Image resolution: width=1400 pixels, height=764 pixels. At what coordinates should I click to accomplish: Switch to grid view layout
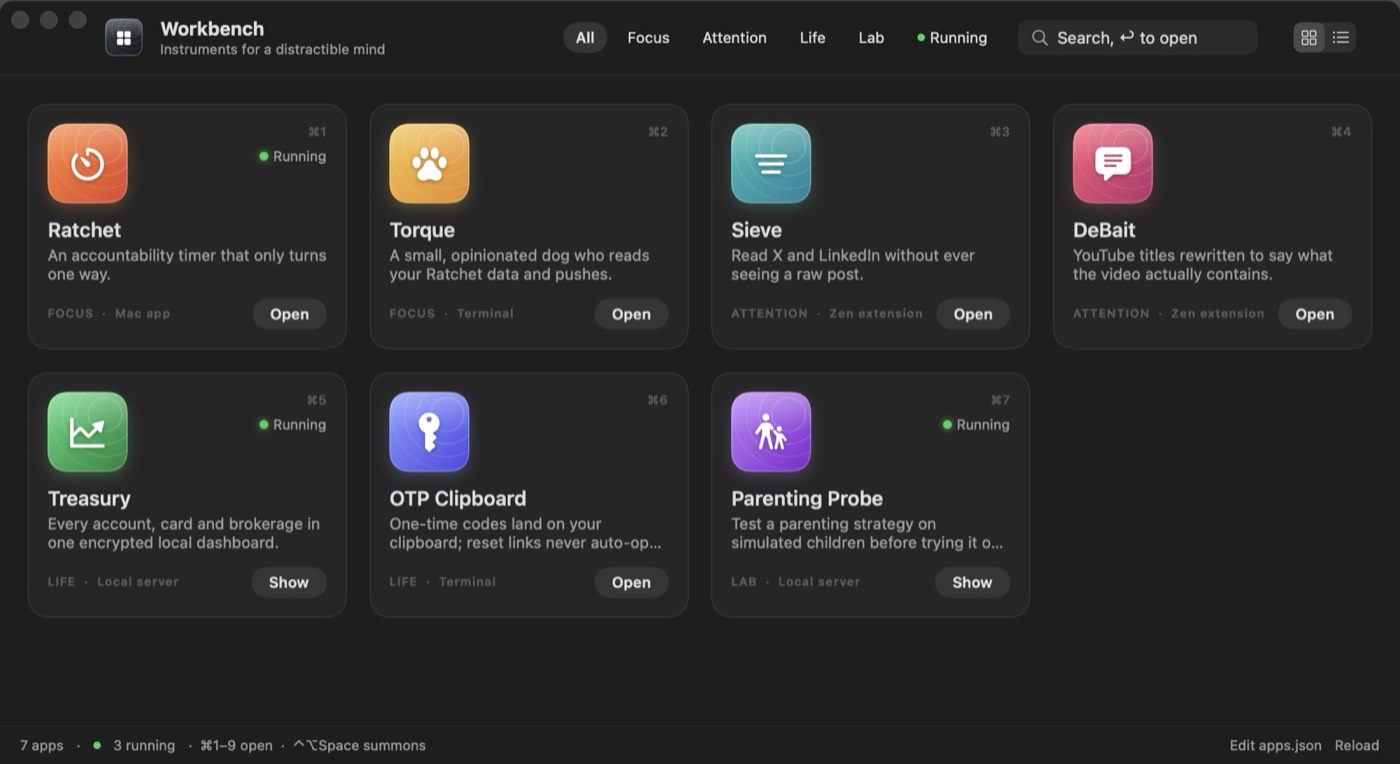click(x=1309, y=38)
